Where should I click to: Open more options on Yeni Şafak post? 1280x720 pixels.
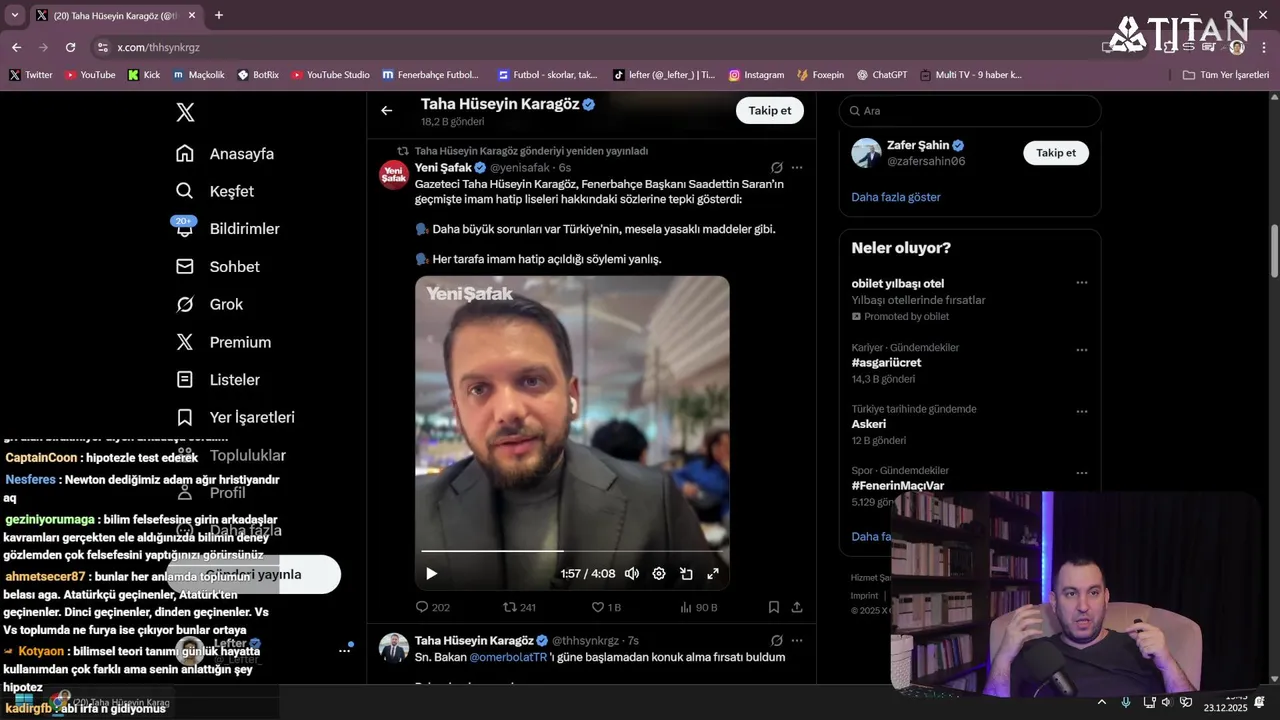click(x=797, y=168)
